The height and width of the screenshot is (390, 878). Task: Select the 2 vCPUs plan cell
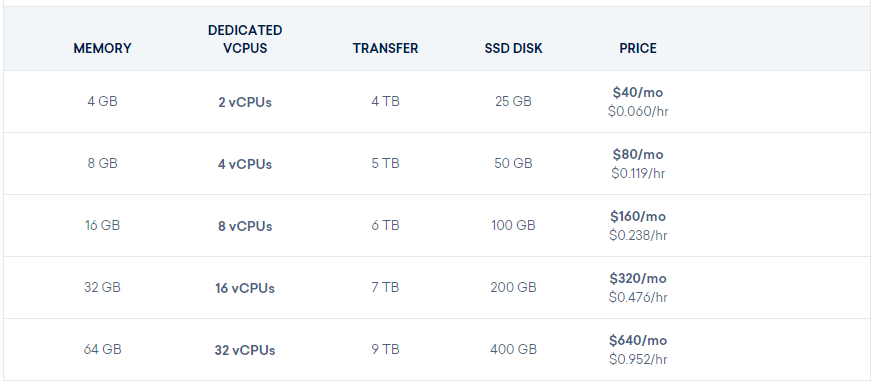245,103
